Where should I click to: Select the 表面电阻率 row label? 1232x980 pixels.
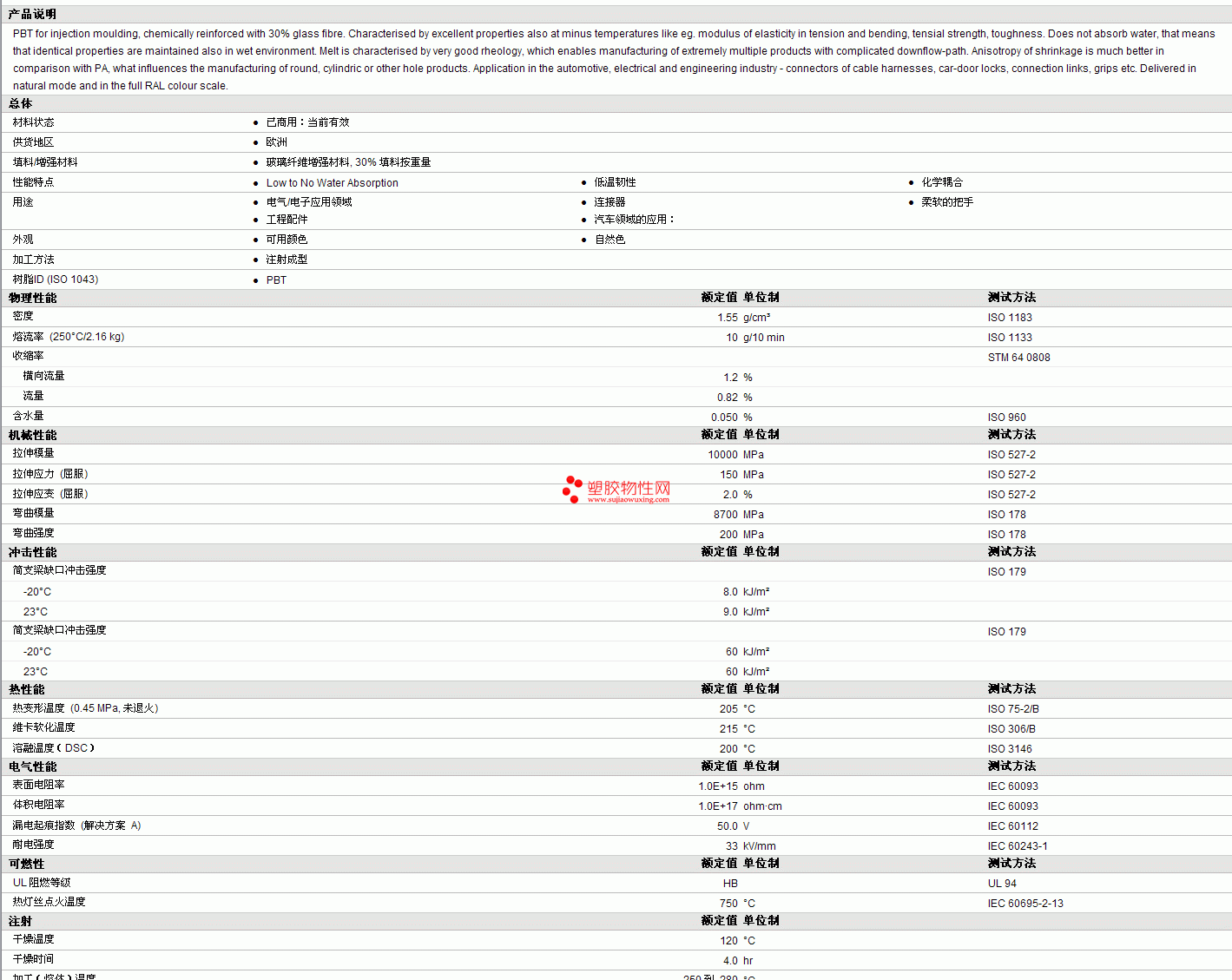(x=38, y=785)
